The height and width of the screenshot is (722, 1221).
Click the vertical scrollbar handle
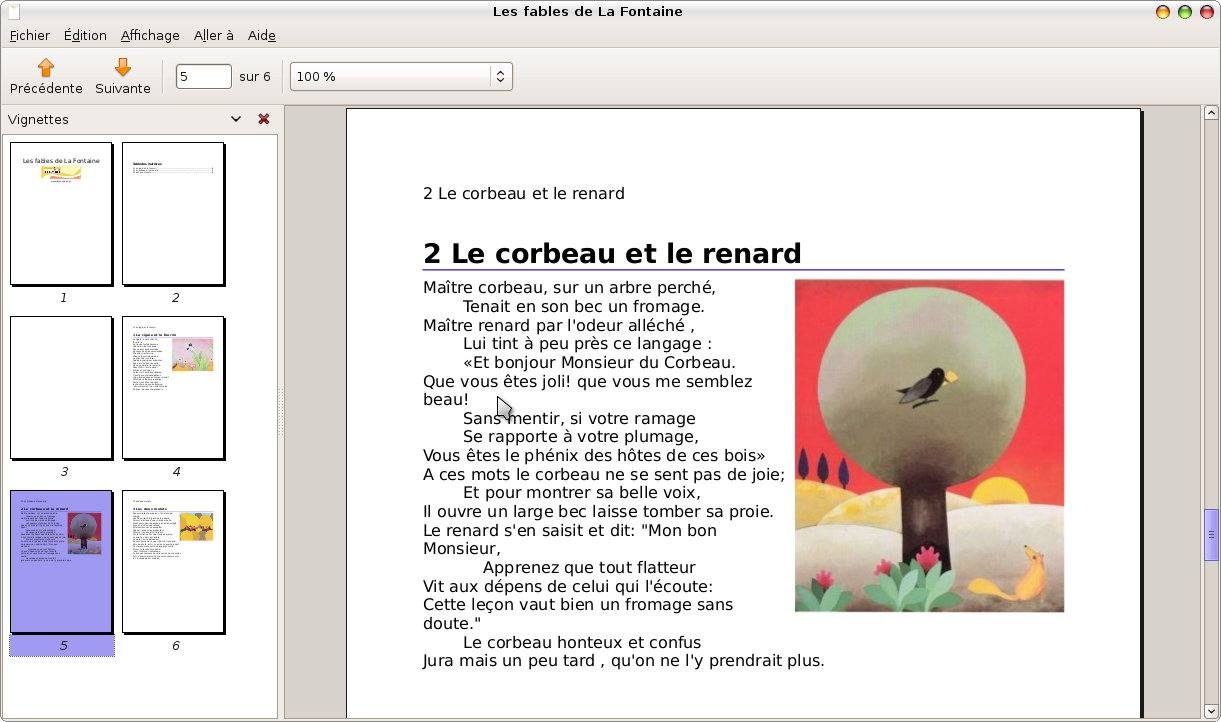pos(1211,534)
